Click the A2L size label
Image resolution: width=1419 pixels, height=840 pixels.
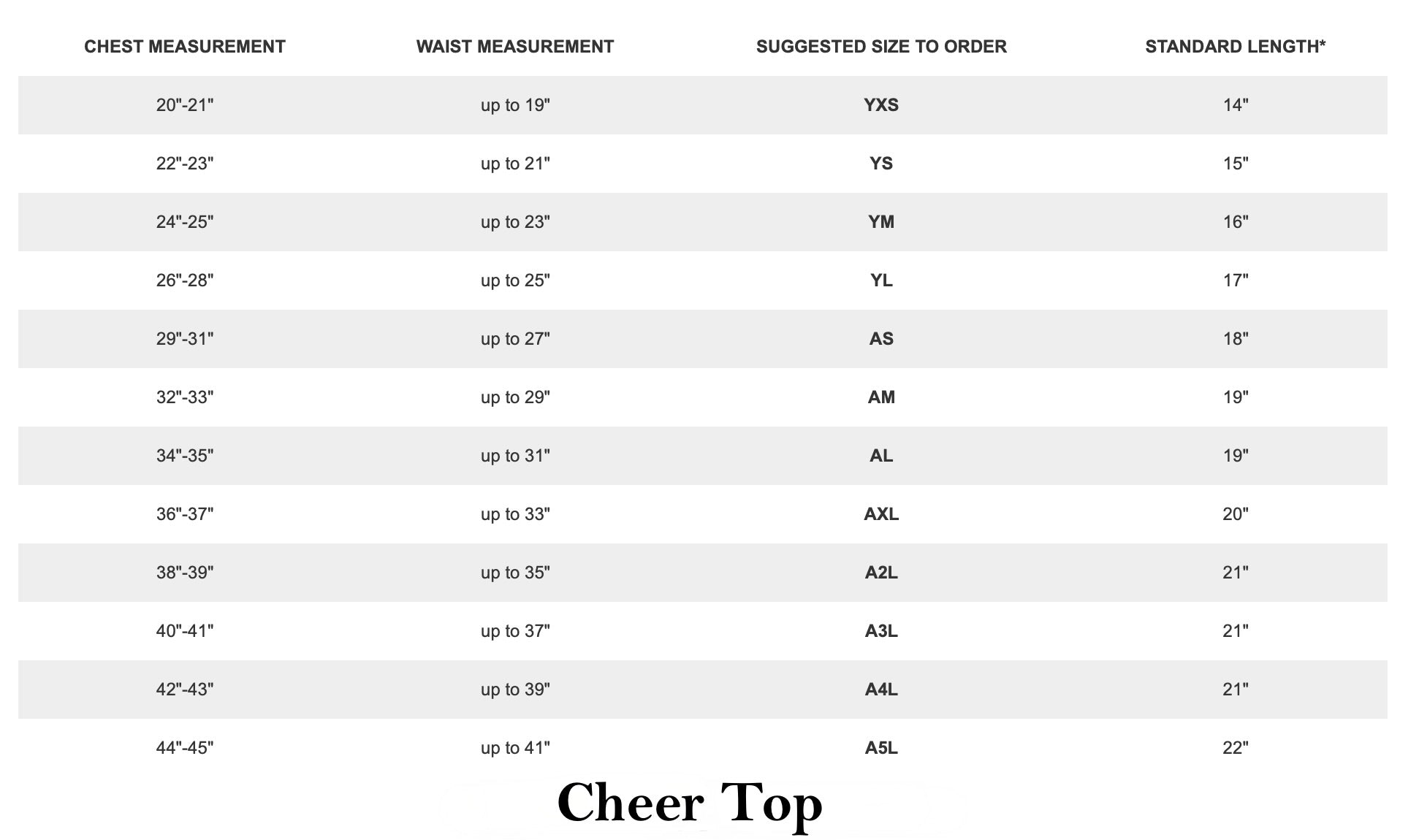(881, 573)
